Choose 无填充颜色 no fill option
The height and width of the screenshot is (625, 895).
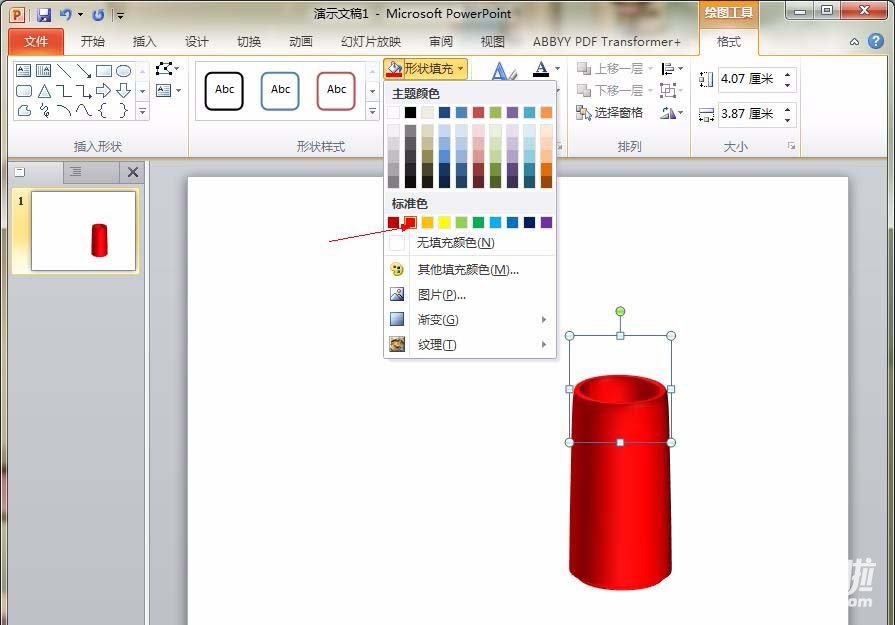coord(455,243)
